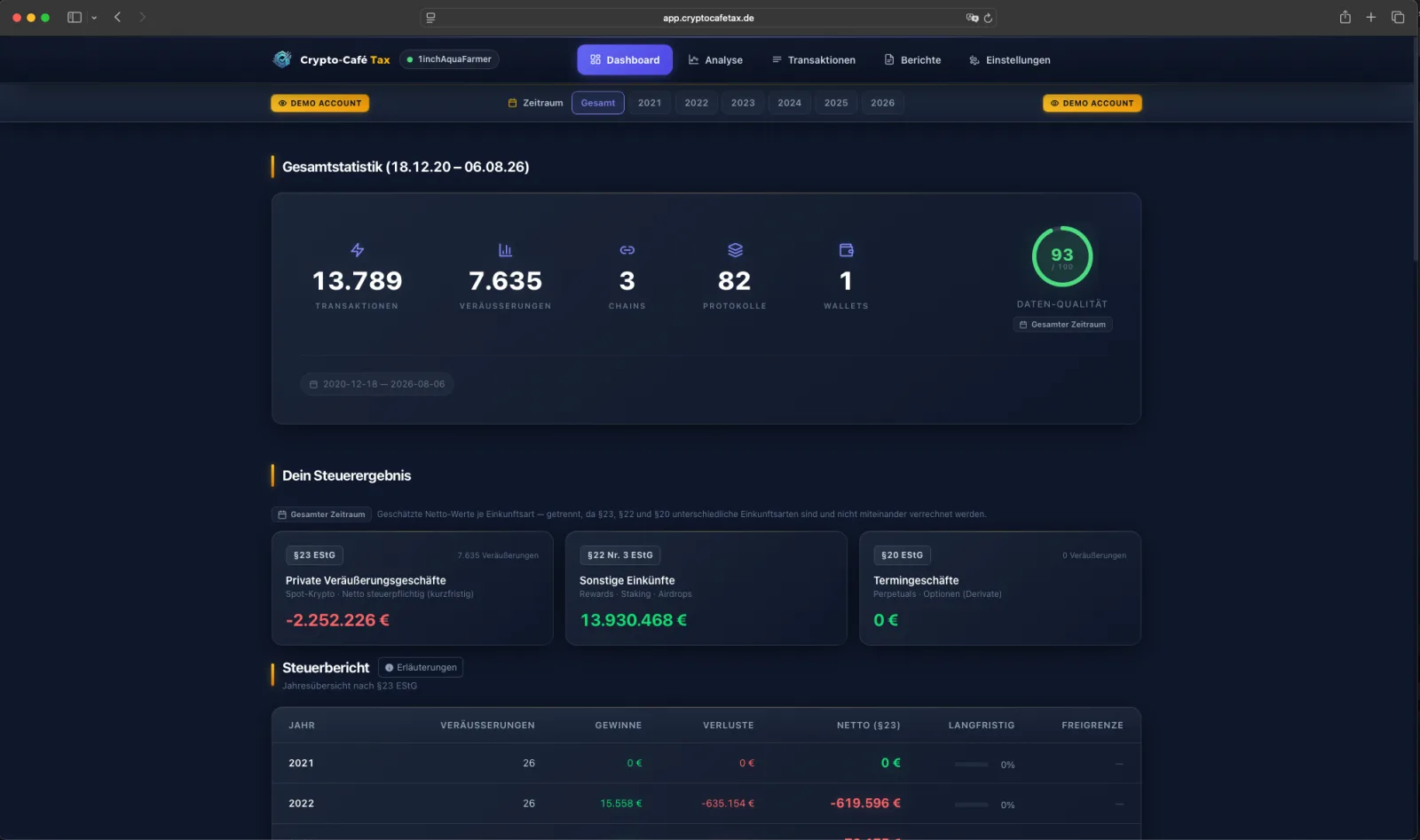
Task: Click the Daten-Qualität score ring 93
Action: [1062, 256]
